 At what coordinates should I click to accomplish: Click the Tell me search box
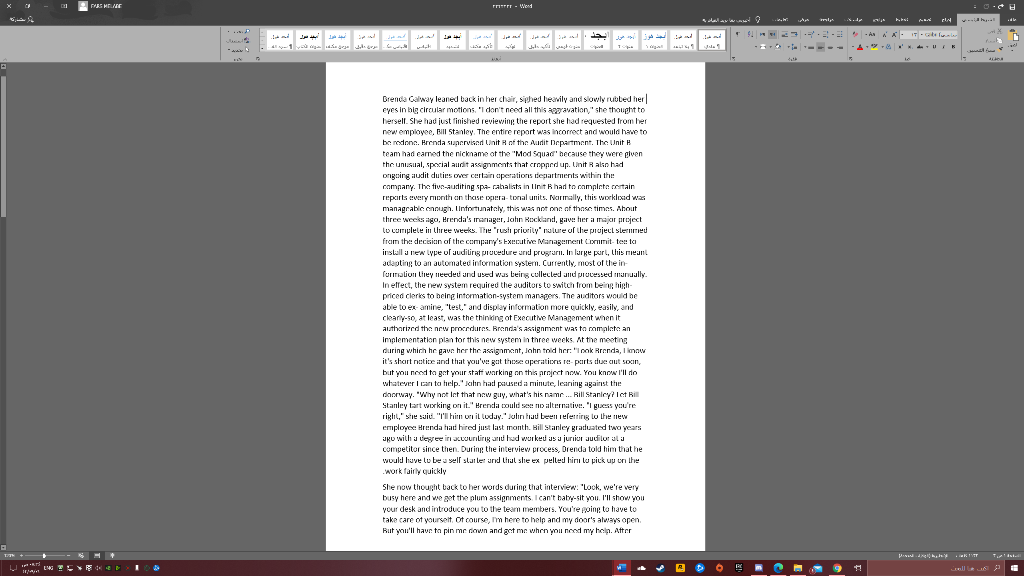730,20
